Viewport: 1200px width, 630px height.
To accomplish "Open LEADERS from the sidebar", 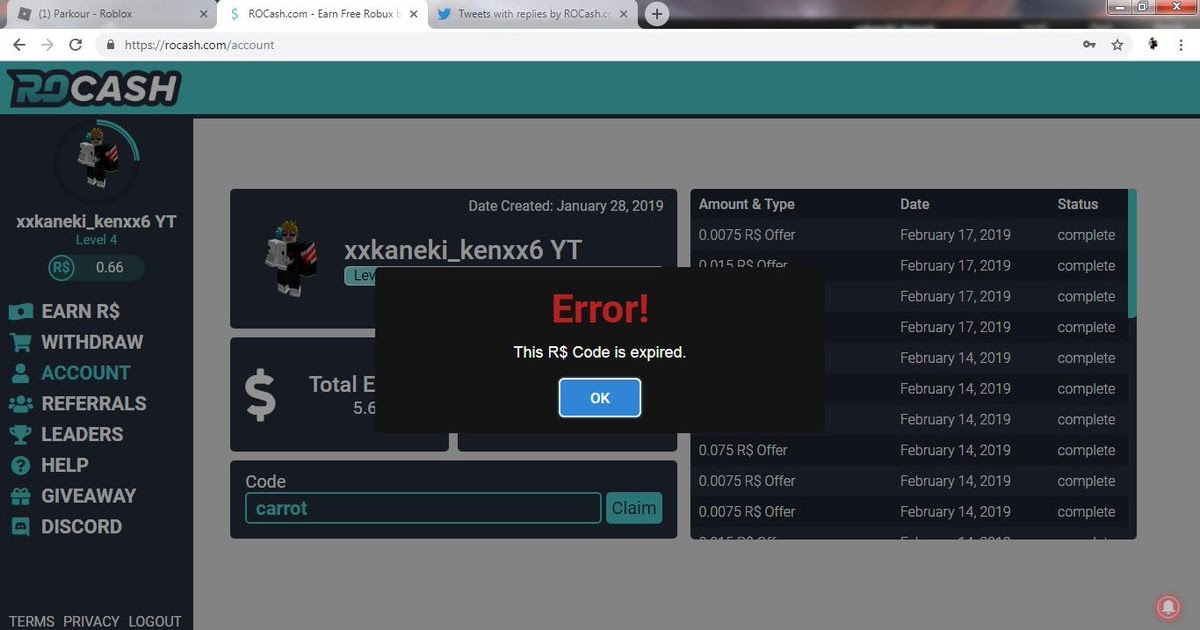I will (x=66, y=435).
